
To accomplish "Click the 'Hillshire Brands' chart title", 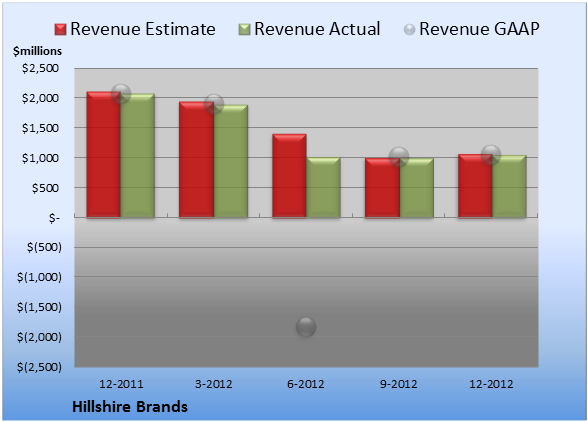I will click(130, 407).
